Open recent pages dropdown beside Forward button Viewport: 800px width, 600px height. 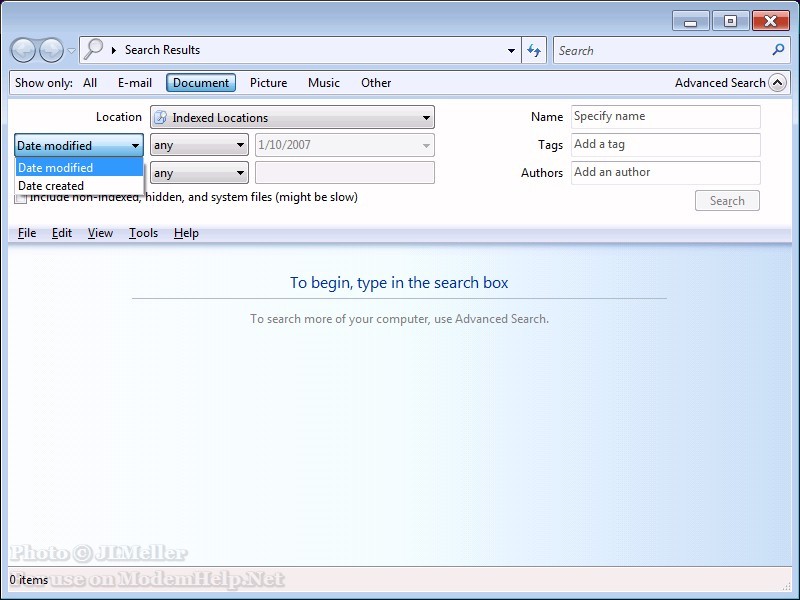tap(71, 51)
